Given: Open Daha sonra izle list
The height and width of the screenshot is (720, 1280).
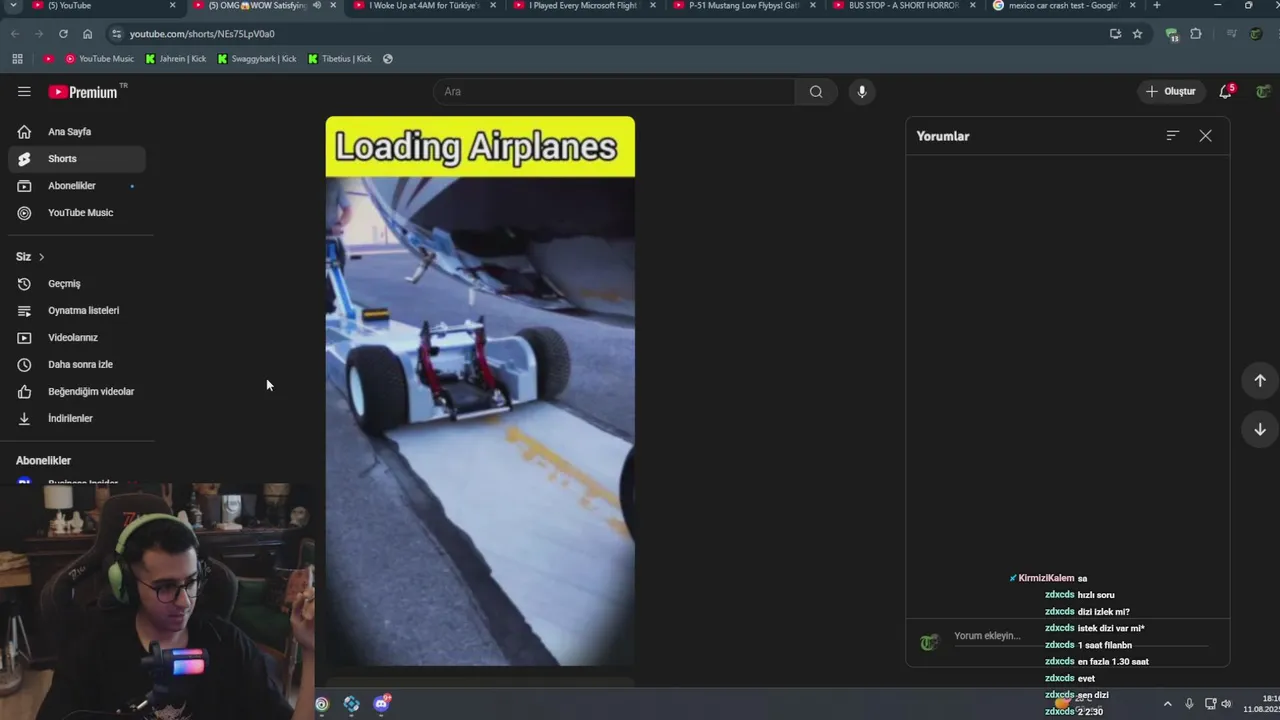Looking at the screenshot, I should coord(77,364).
